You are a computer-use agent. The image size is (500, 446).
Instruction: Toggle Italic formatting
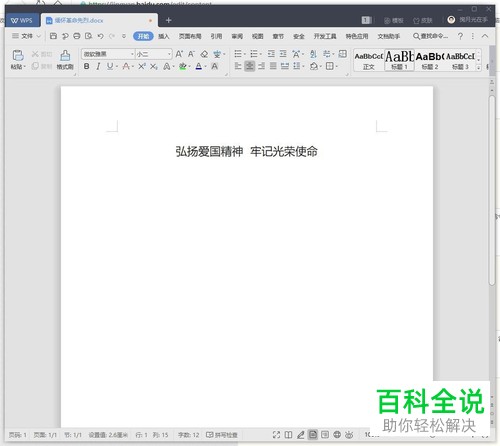(x=98, y=66)
